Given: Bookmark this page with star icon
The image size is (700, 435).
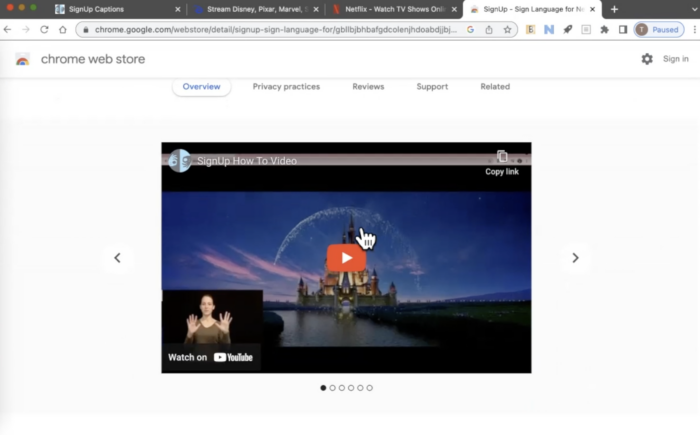Looking at the screenshot, I should pos(507,29).
